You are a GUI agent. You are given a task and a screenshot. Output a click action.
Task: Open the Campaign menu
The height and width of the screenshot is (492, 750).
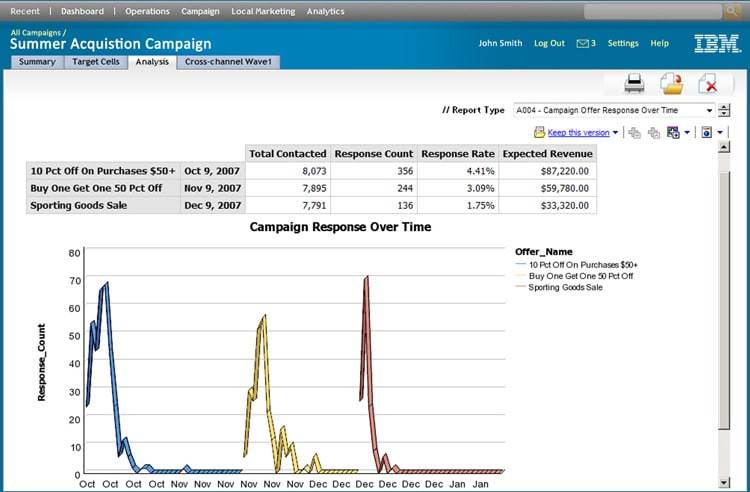200,12
